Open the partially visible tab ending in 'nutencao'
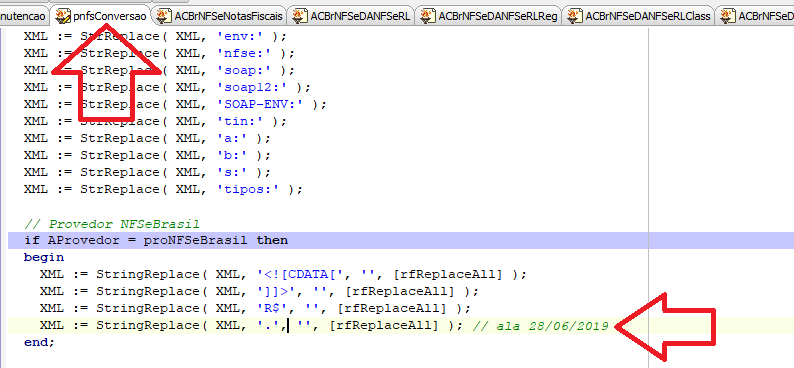The image size is (794, 368). click(x=24, y=16)
